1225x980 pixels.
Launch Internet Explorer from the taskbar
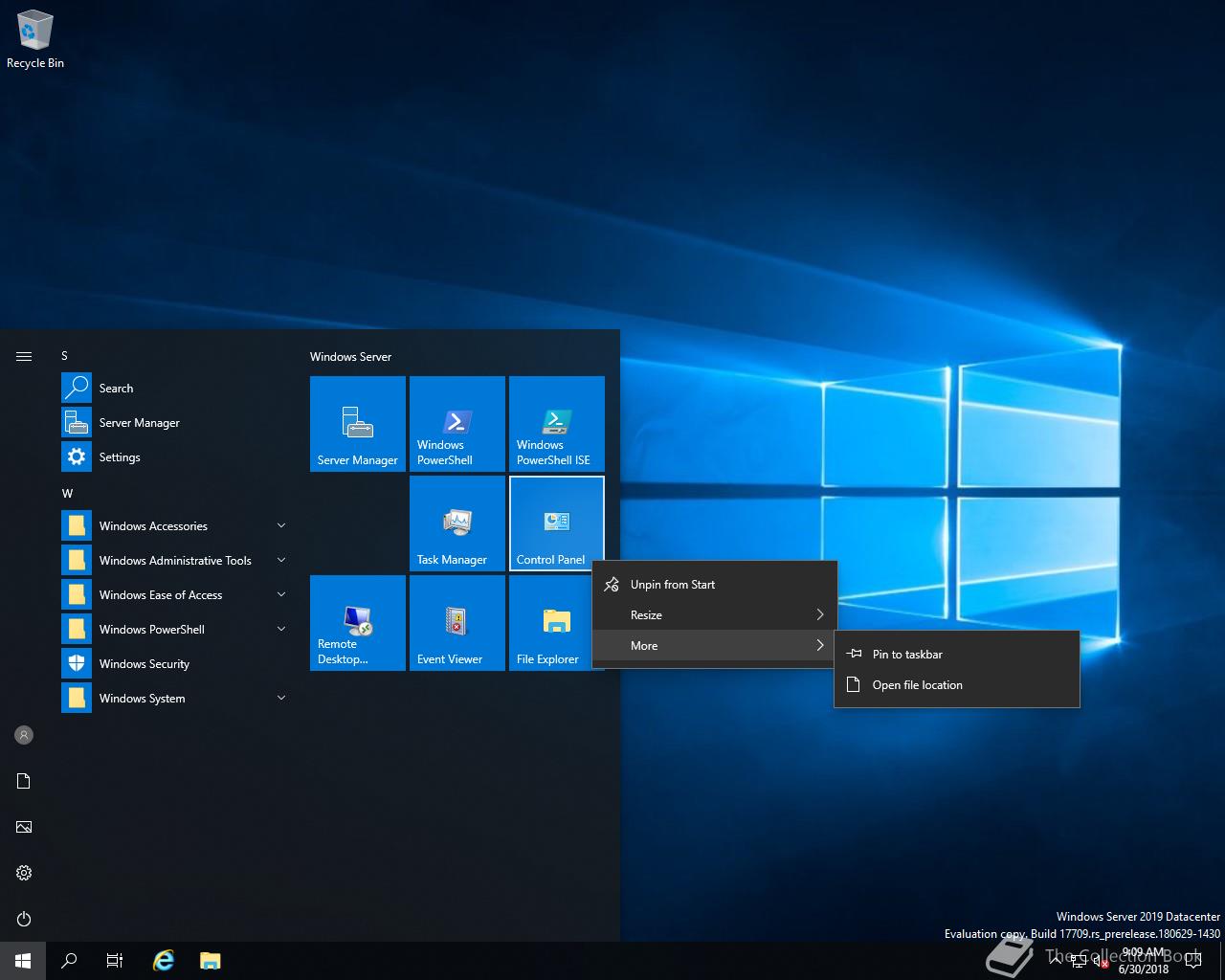[165, 961]
